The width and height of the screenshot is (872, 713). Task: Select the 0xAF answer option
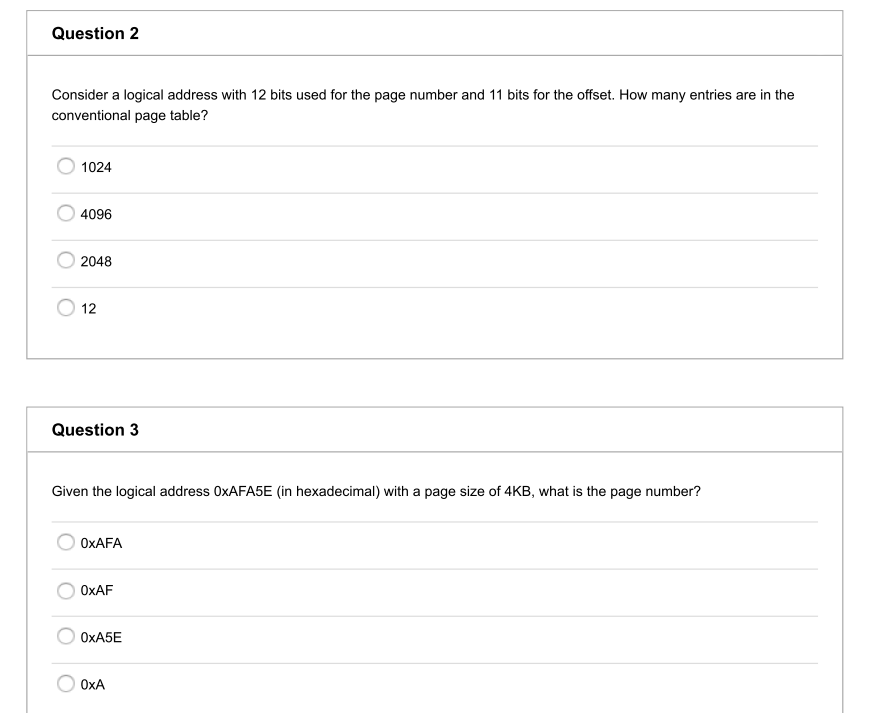(x=64, y=590)
